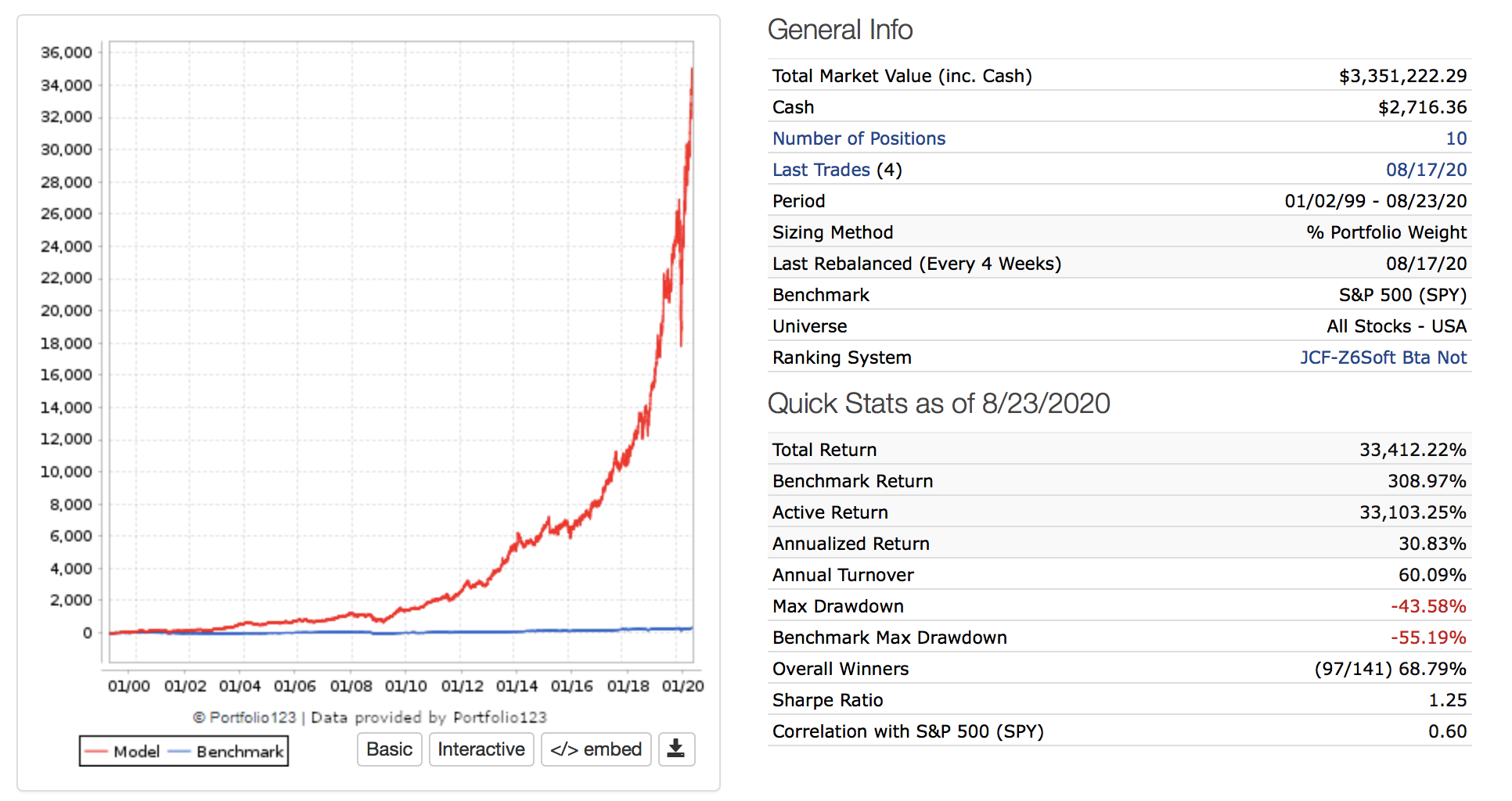Switch to the Interactive chart view
This screenshot has width=1512, height=801.
click(481, 749)
